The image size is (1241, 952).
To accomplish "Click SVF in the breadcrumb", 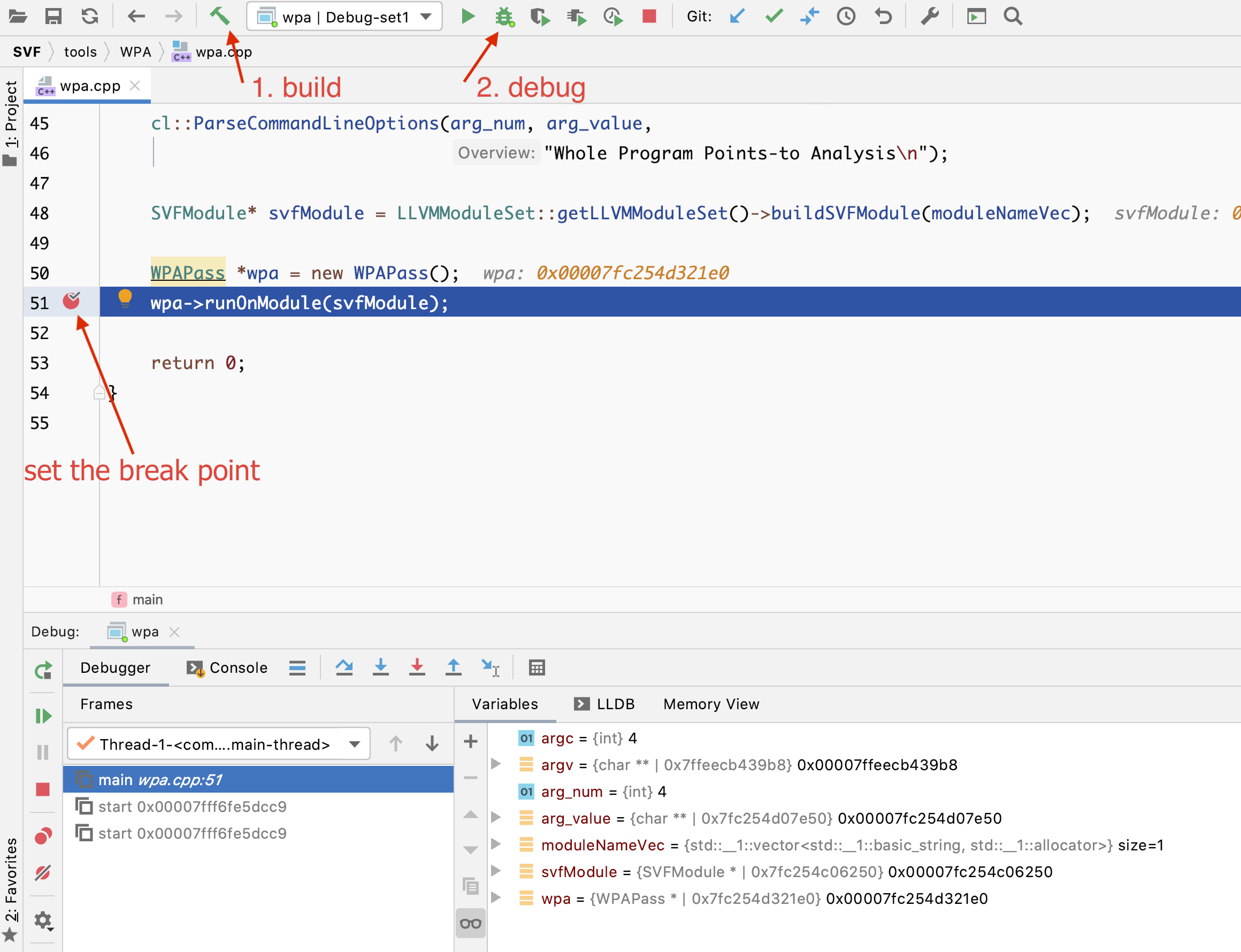I will click(x=27, y=52).
